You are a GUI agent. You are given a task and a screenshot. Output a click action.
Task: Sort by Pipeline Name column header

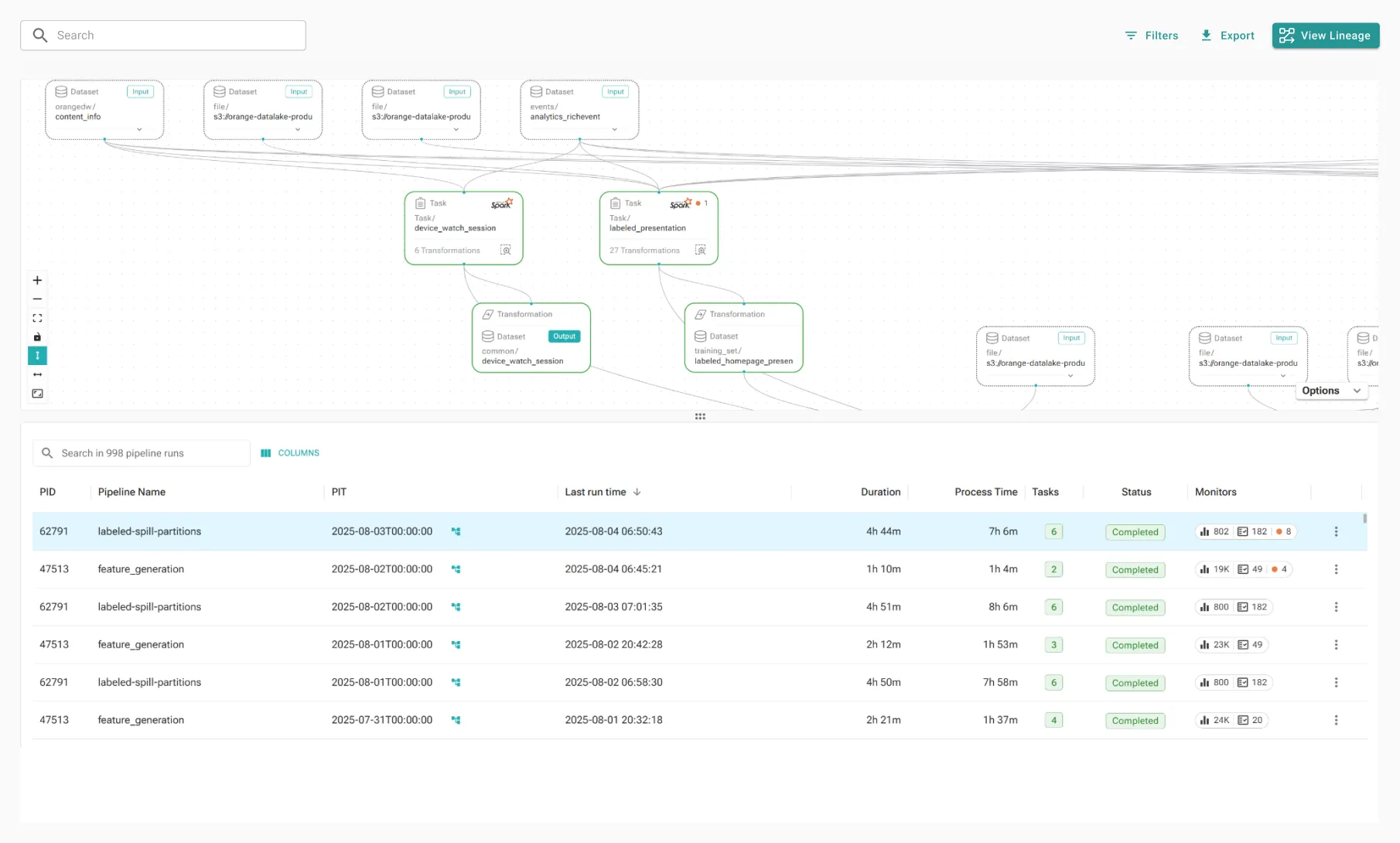pos(131,492)
